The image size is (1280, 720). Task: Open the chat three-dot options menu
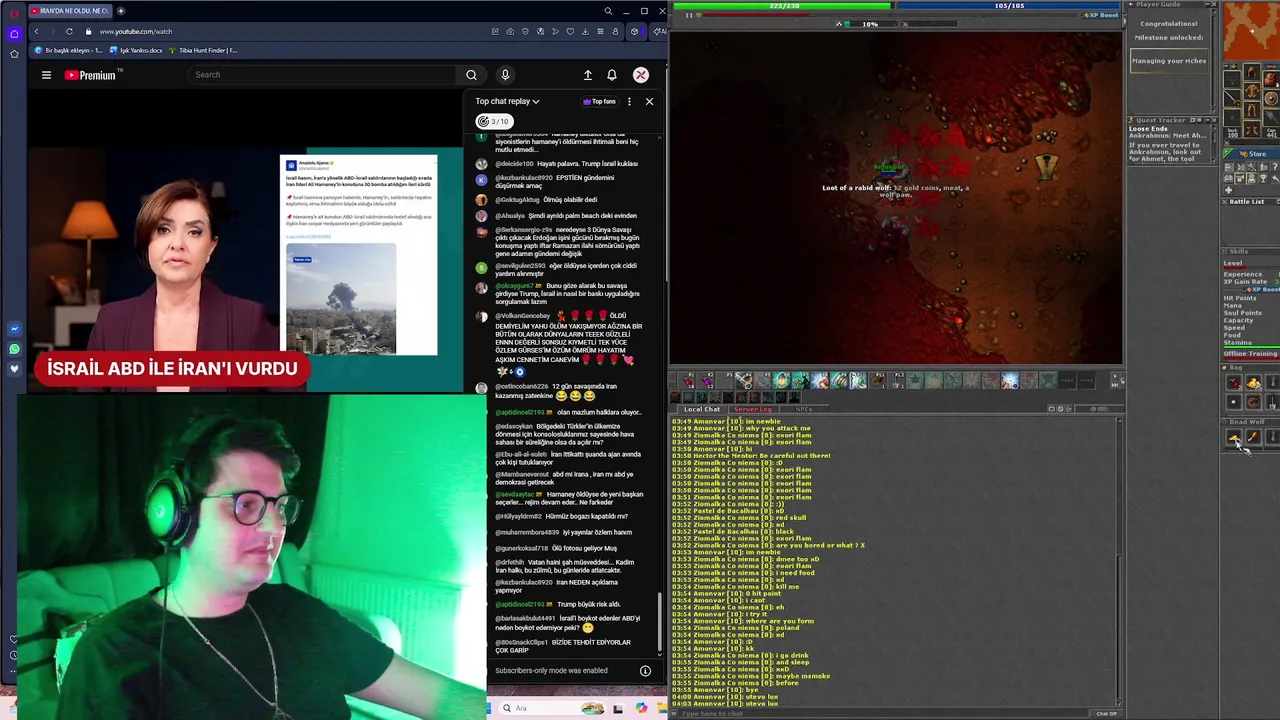click(629, 101)
